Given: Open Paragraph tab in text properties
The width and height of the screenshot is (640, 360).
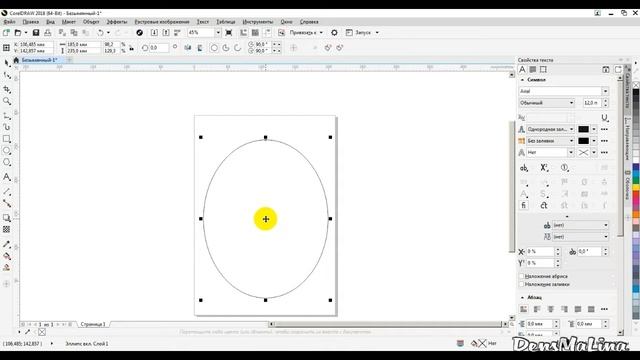Looking at the screenshot, I should tap(533, 69).
